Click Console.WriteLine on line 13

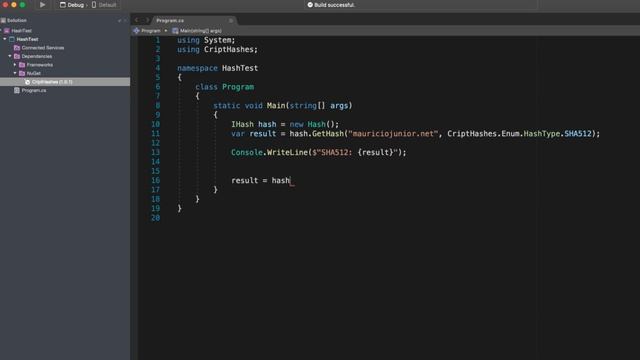pyautogui.click(x=269, y=152)
